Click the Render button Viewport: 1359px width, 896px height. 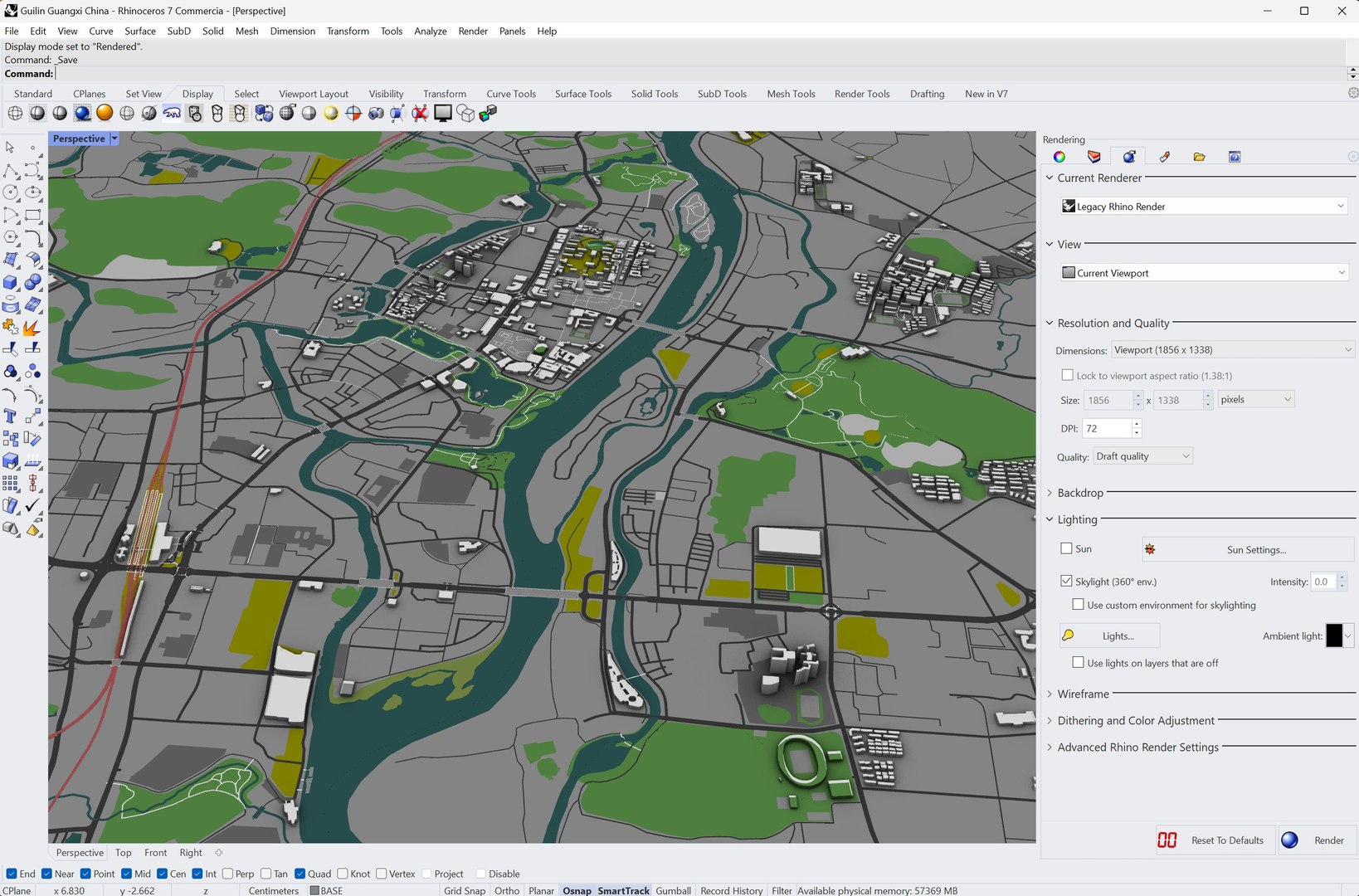pos(1316,840)
